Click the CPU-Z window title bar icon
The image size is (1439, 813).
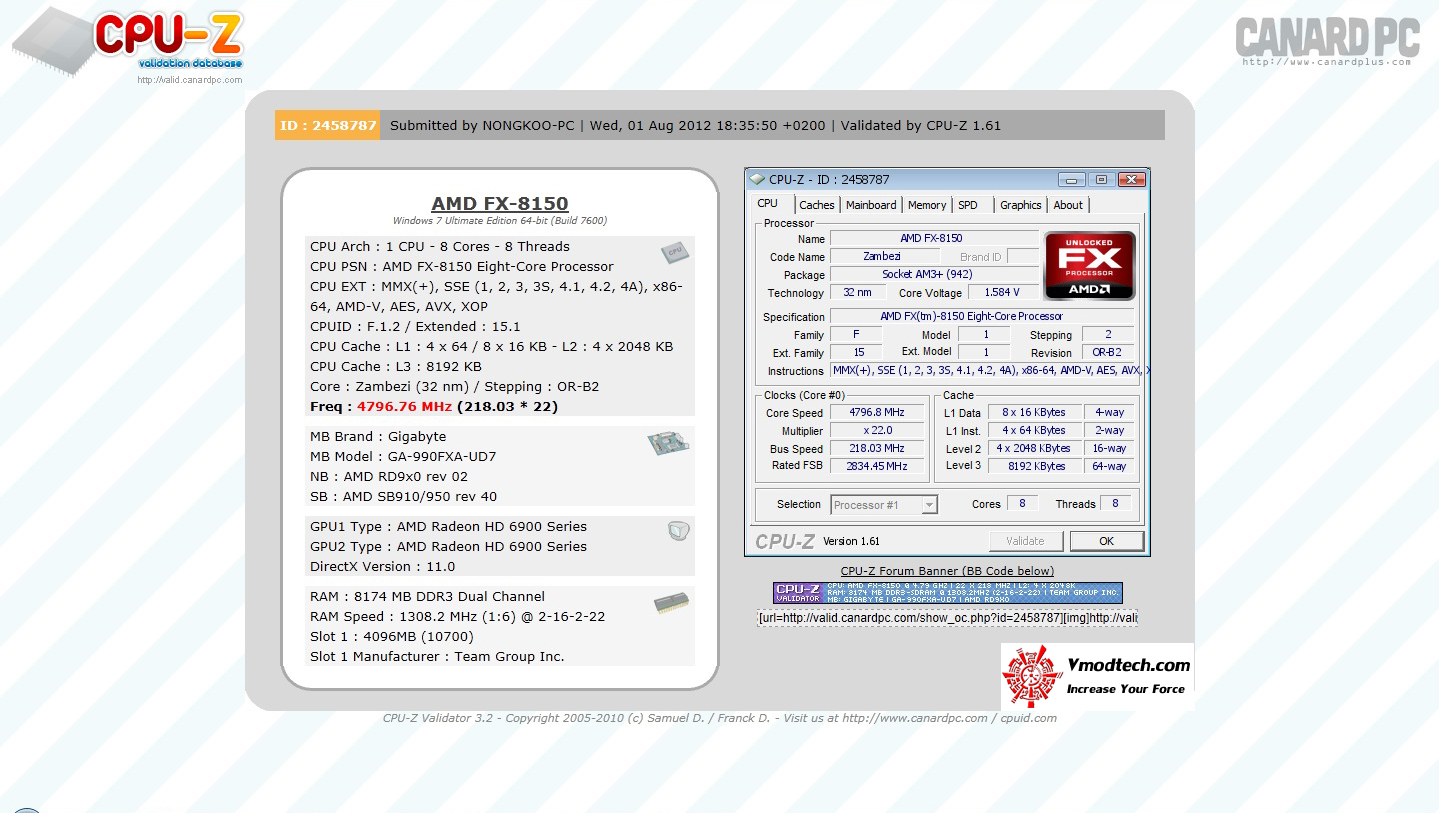point(758,180)
